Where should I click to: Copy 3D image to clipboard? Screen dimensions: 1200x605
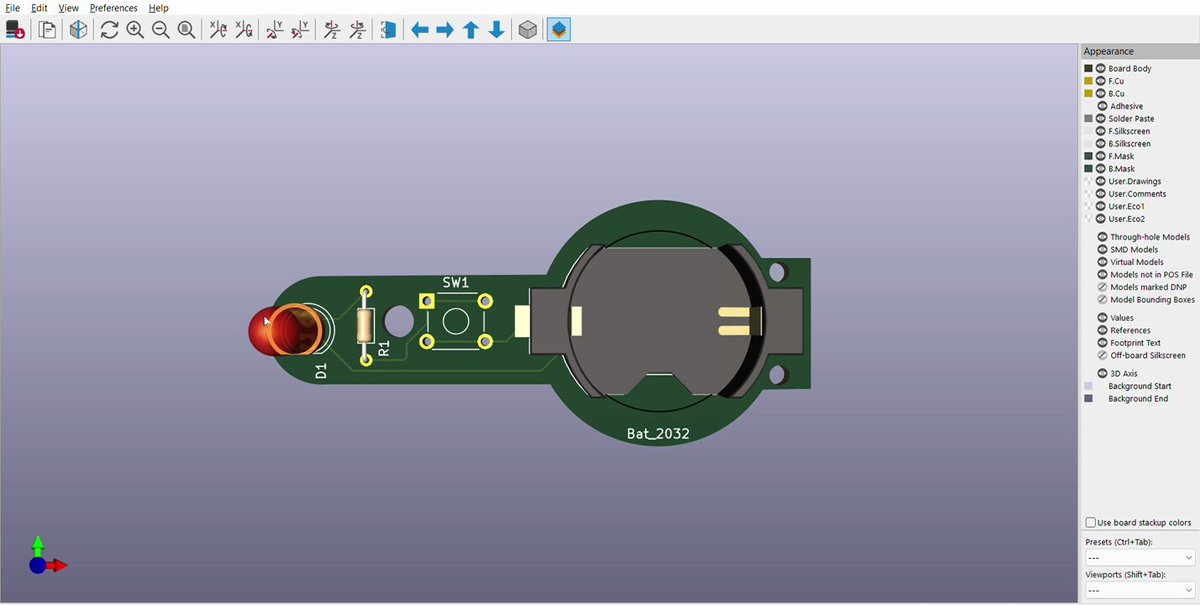click(47, 30)
